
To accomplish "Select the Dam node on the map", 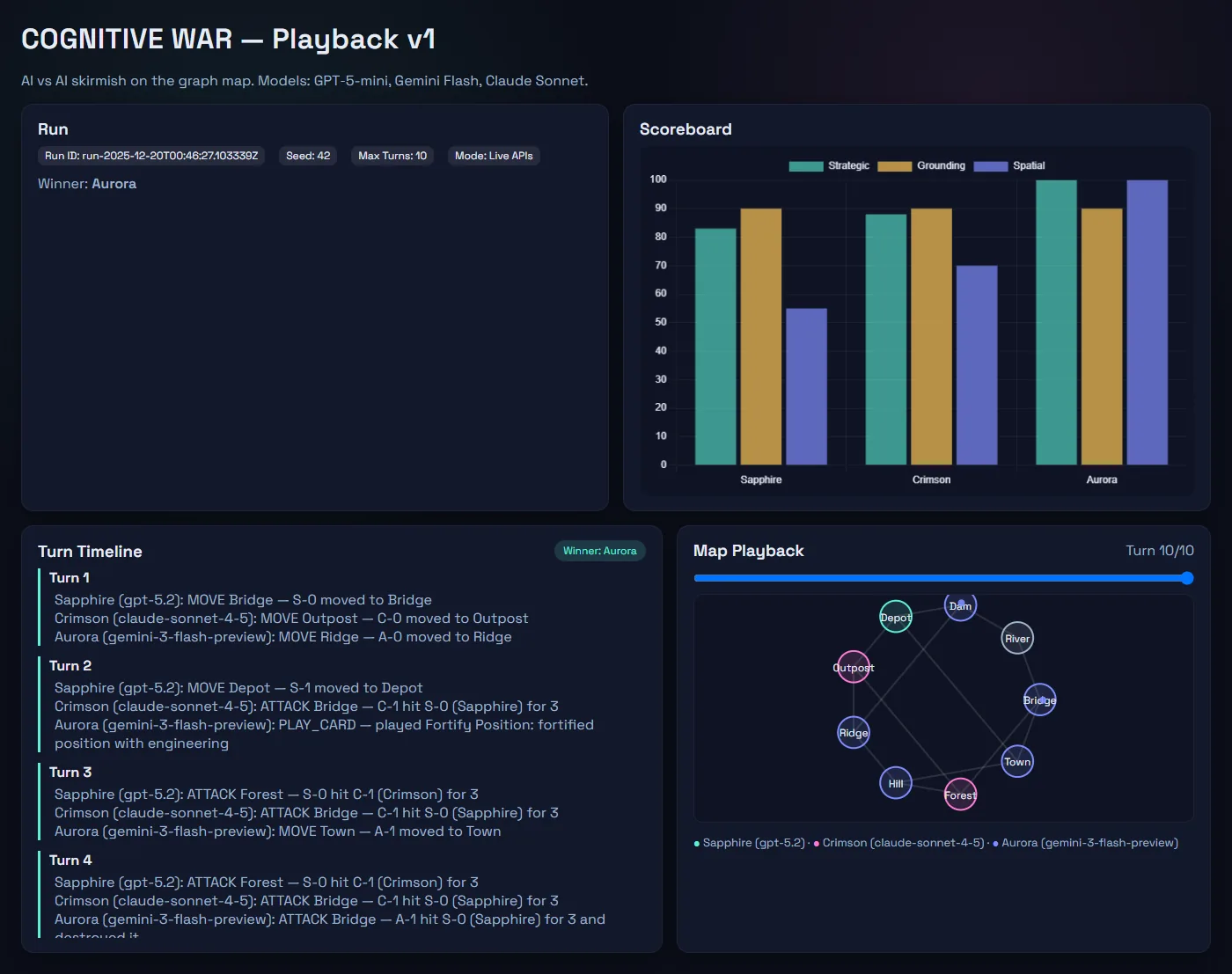I will (x=960, y=605).
